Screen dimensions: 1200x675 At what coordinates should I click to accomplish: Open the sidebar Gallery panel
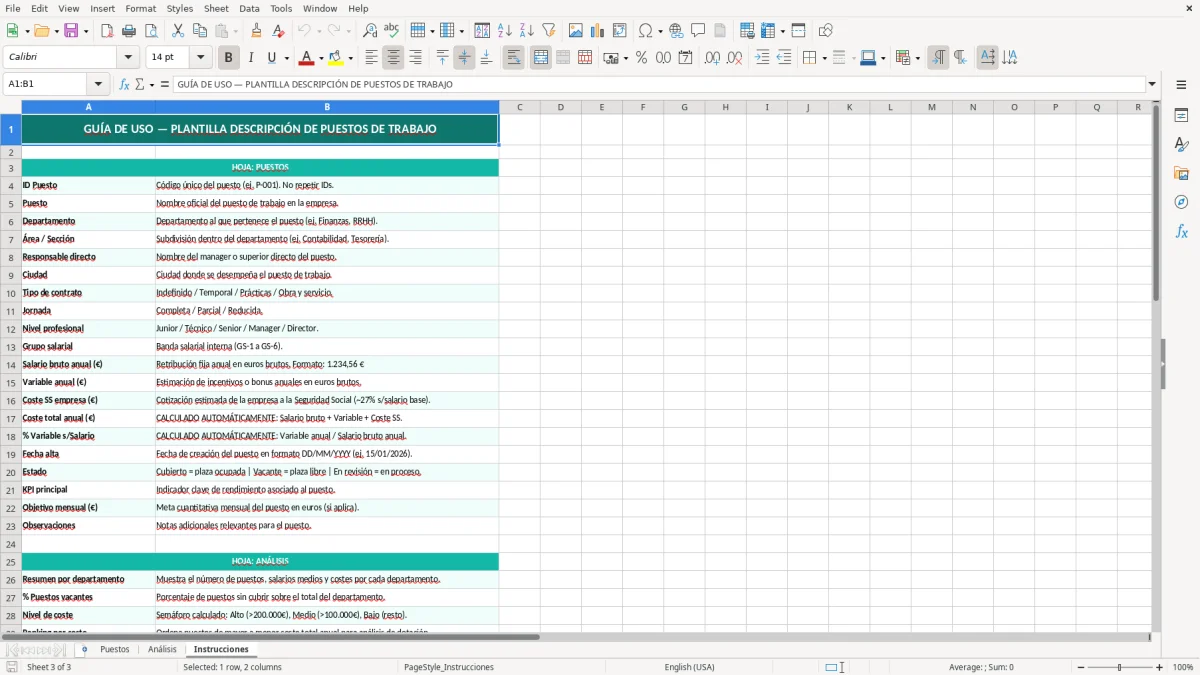click(x=1181, y=173)
